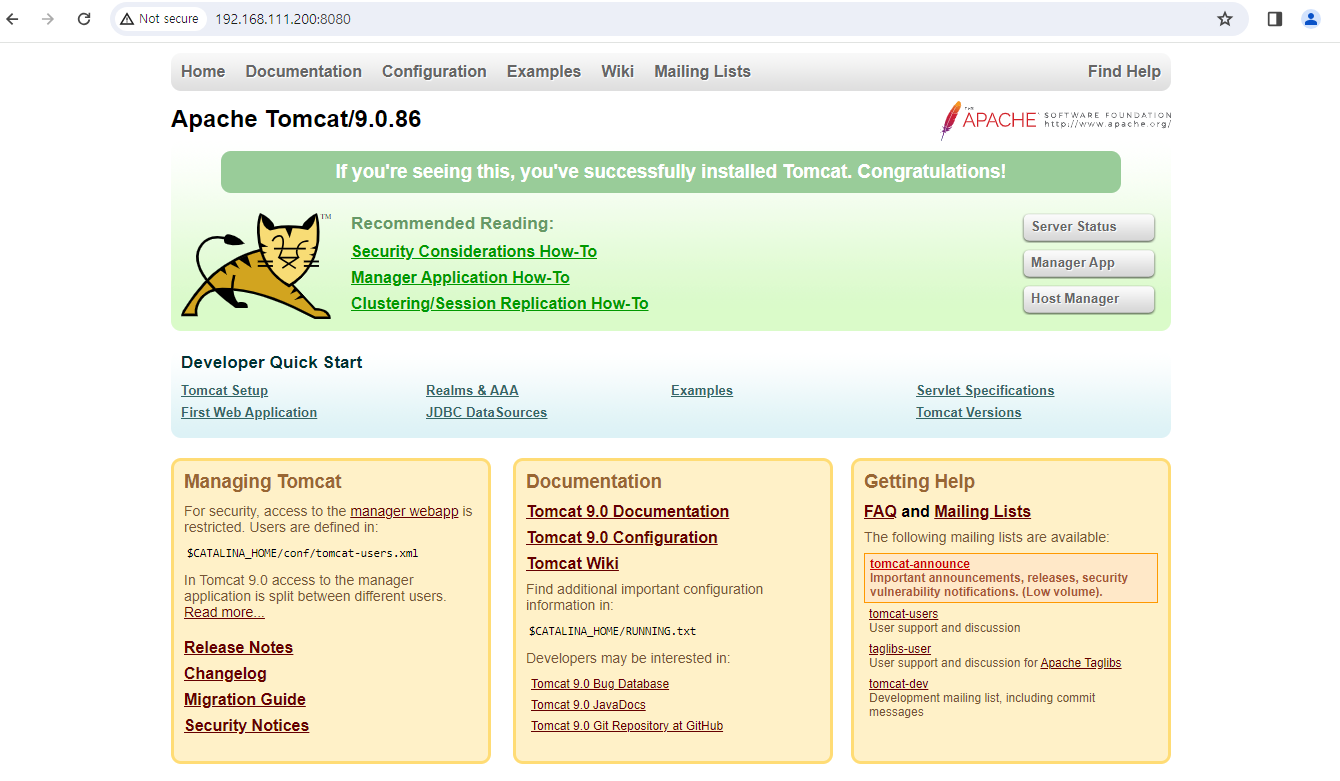
Task: Open the Tomcat Wiki link
Action: pos(573,564)
